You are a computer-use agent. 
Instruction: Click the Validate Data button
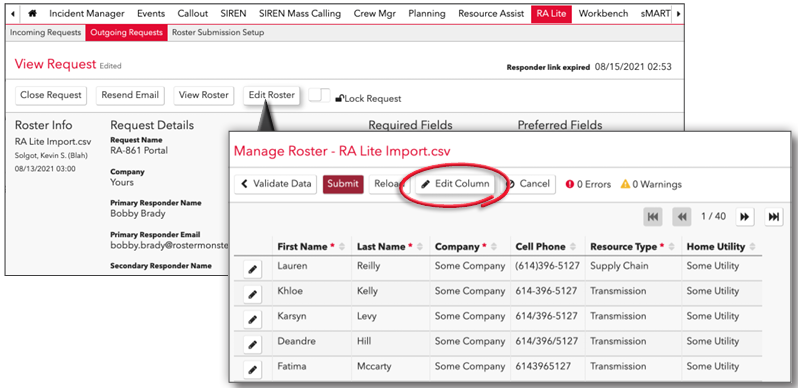(x=276, y=184)
